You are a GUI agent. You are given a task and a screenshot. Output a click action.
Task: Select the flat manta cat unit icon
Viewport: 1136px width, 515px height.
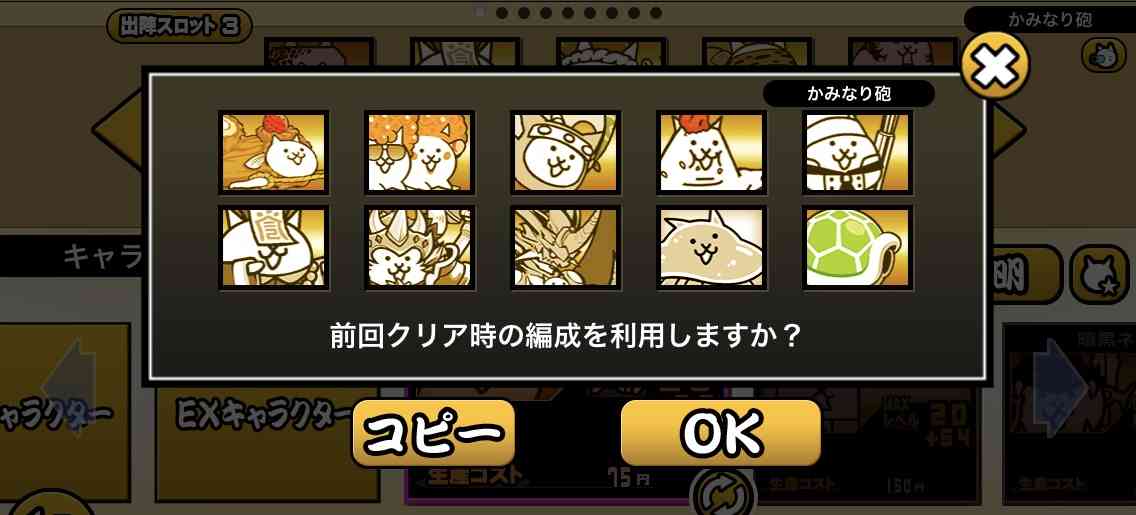pos(711,247)
